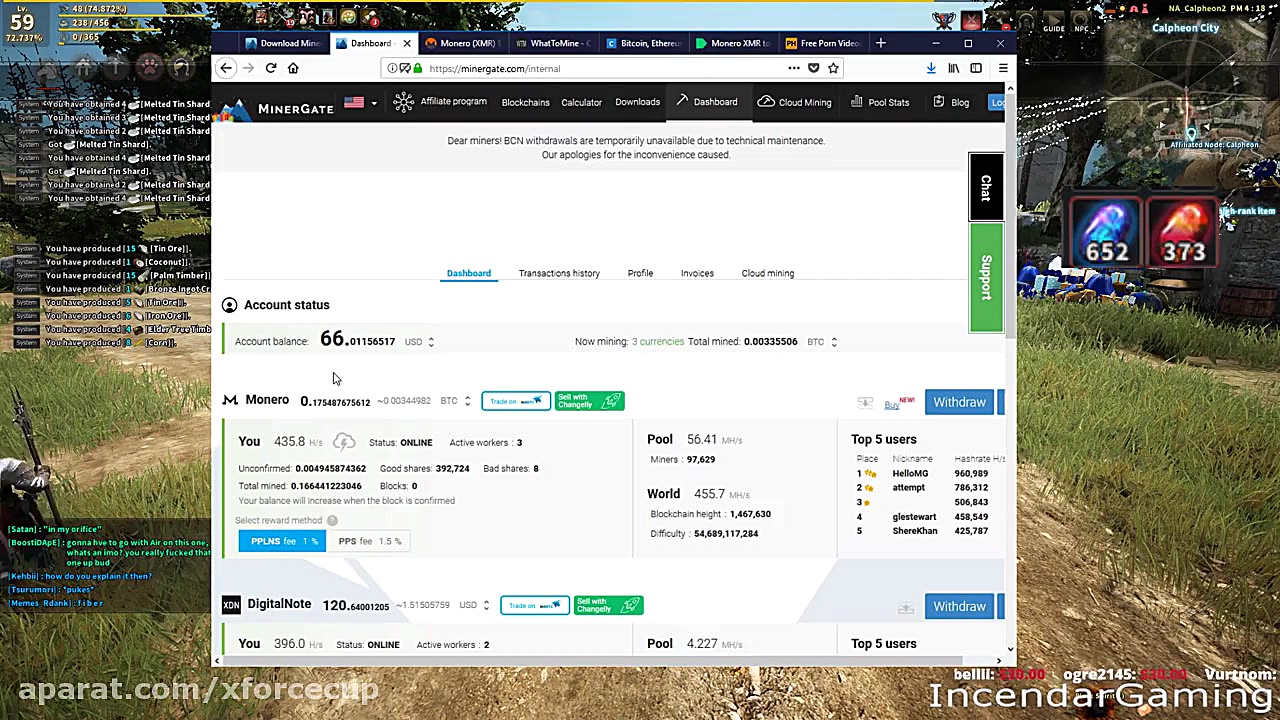Close the Dashboard tab
1280x720 pixels.
[x=407, y=43]
